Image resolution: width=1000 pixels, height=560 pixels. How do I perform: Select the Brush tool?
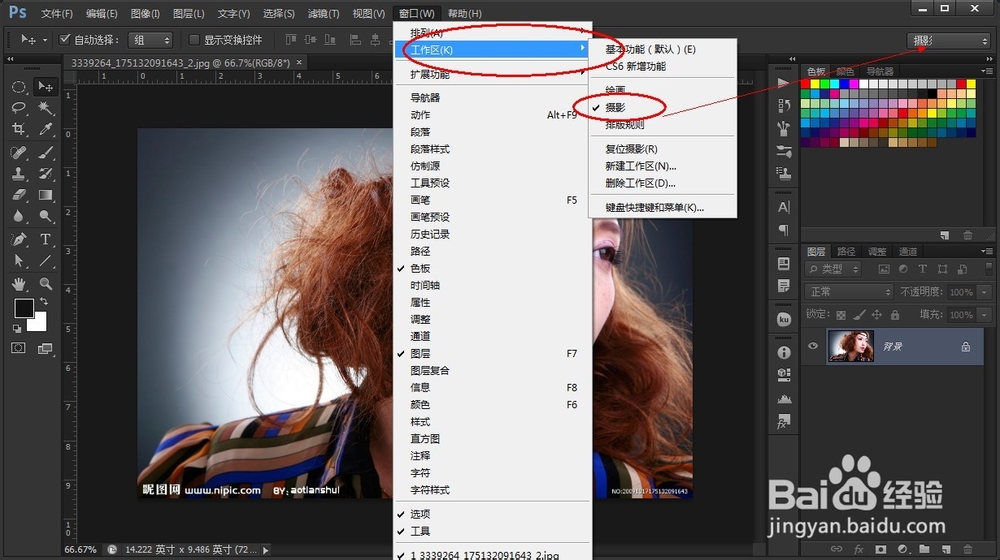point(45,152)
